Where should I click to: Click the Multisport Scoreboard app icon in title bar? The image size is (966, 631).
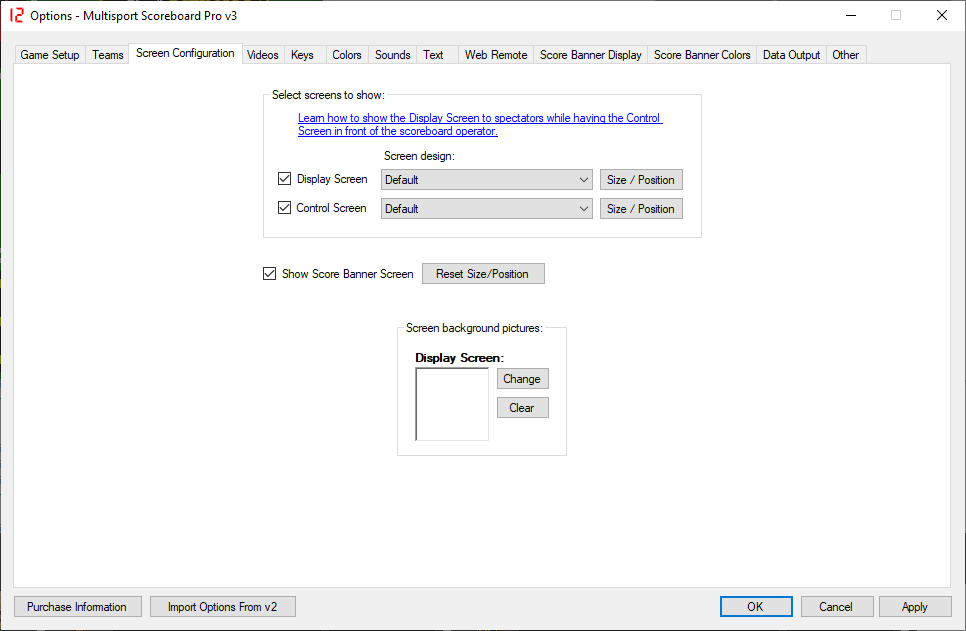click(16, 16)
